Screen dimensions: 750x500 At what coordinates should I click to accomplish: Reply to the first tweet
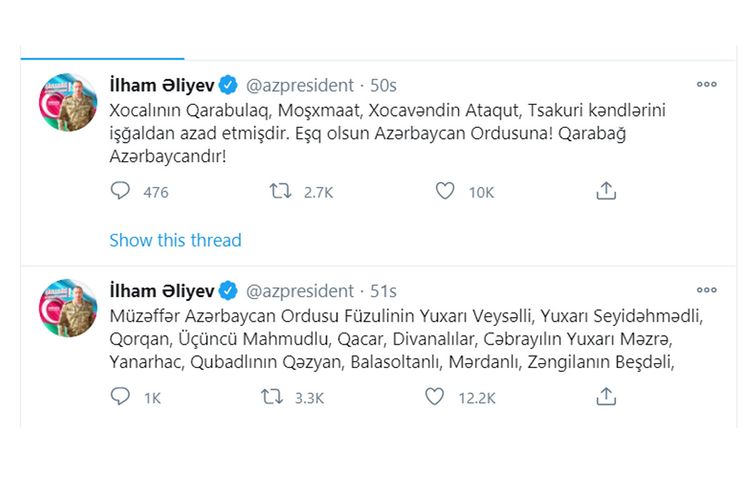click(121, 191)
